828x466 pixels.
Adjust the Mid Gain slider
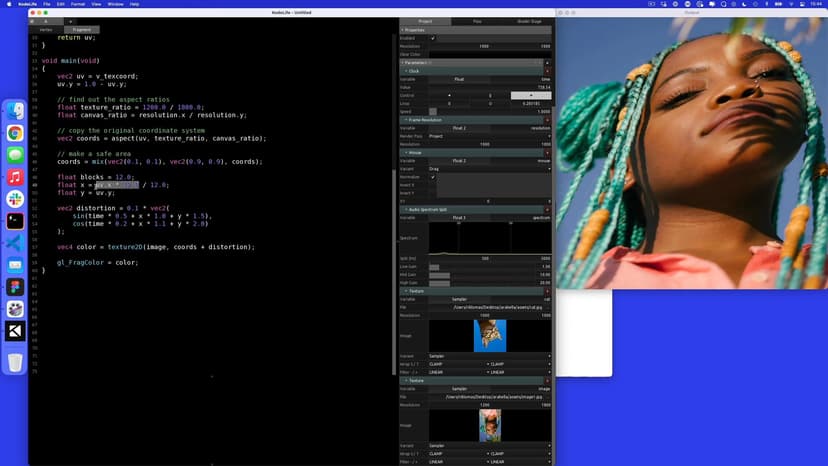pyautogui.click(x=439, y=275)
